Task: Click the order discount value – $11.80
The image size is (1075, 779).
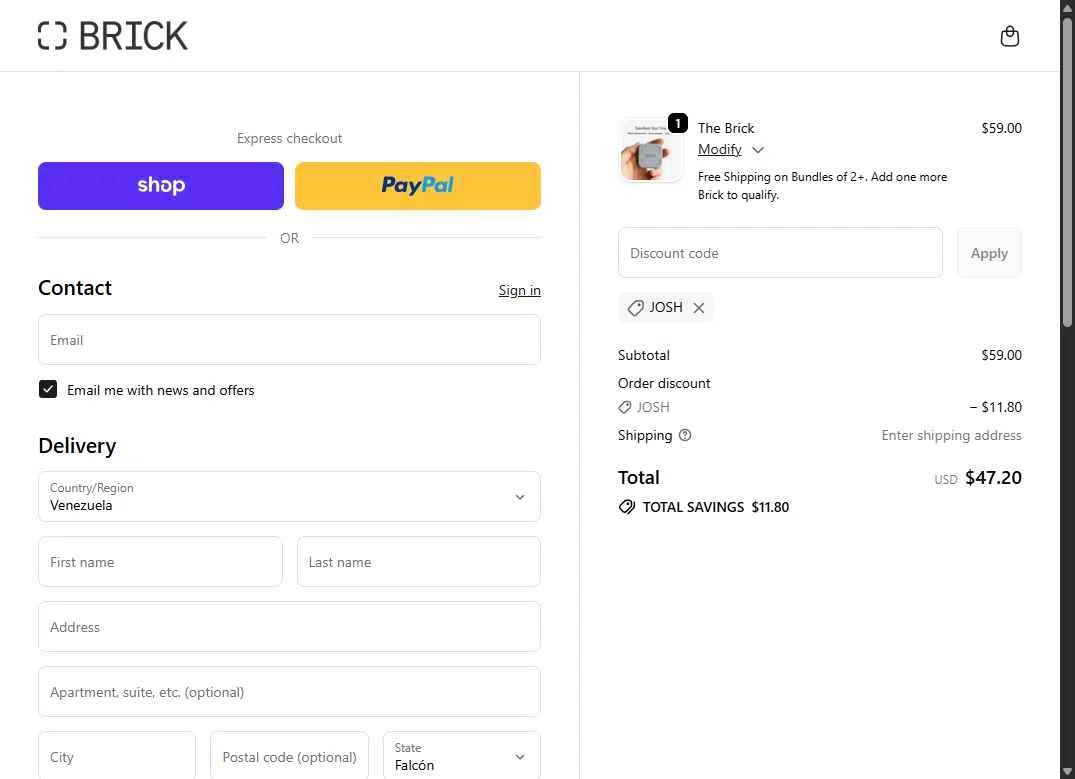Action: tap(995, 407)
